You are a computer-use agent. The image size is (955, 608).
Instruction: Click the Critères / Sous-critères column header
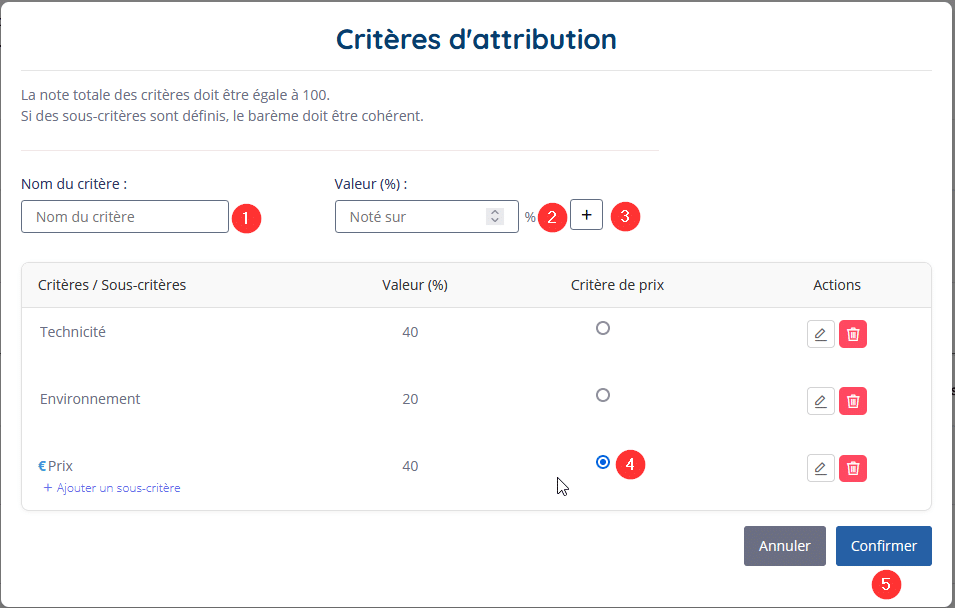point(112,285)
